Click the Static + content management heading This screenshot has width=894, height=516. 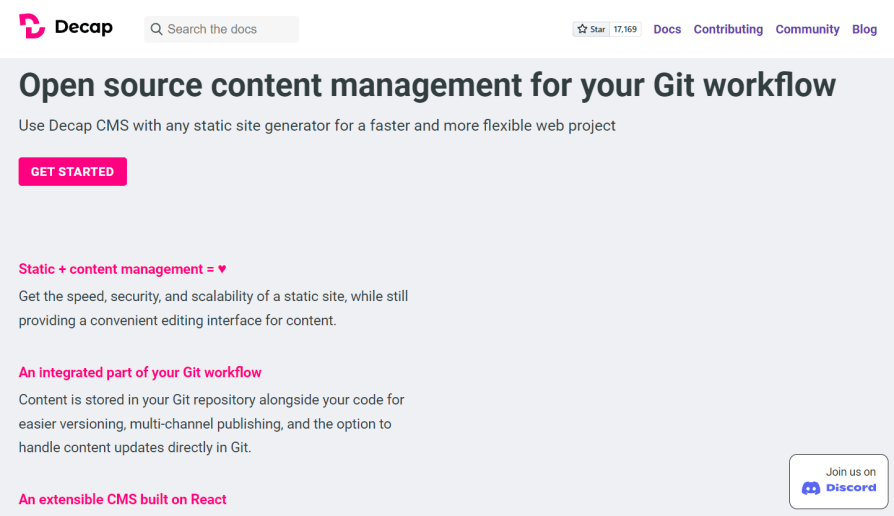pos(123,269)
